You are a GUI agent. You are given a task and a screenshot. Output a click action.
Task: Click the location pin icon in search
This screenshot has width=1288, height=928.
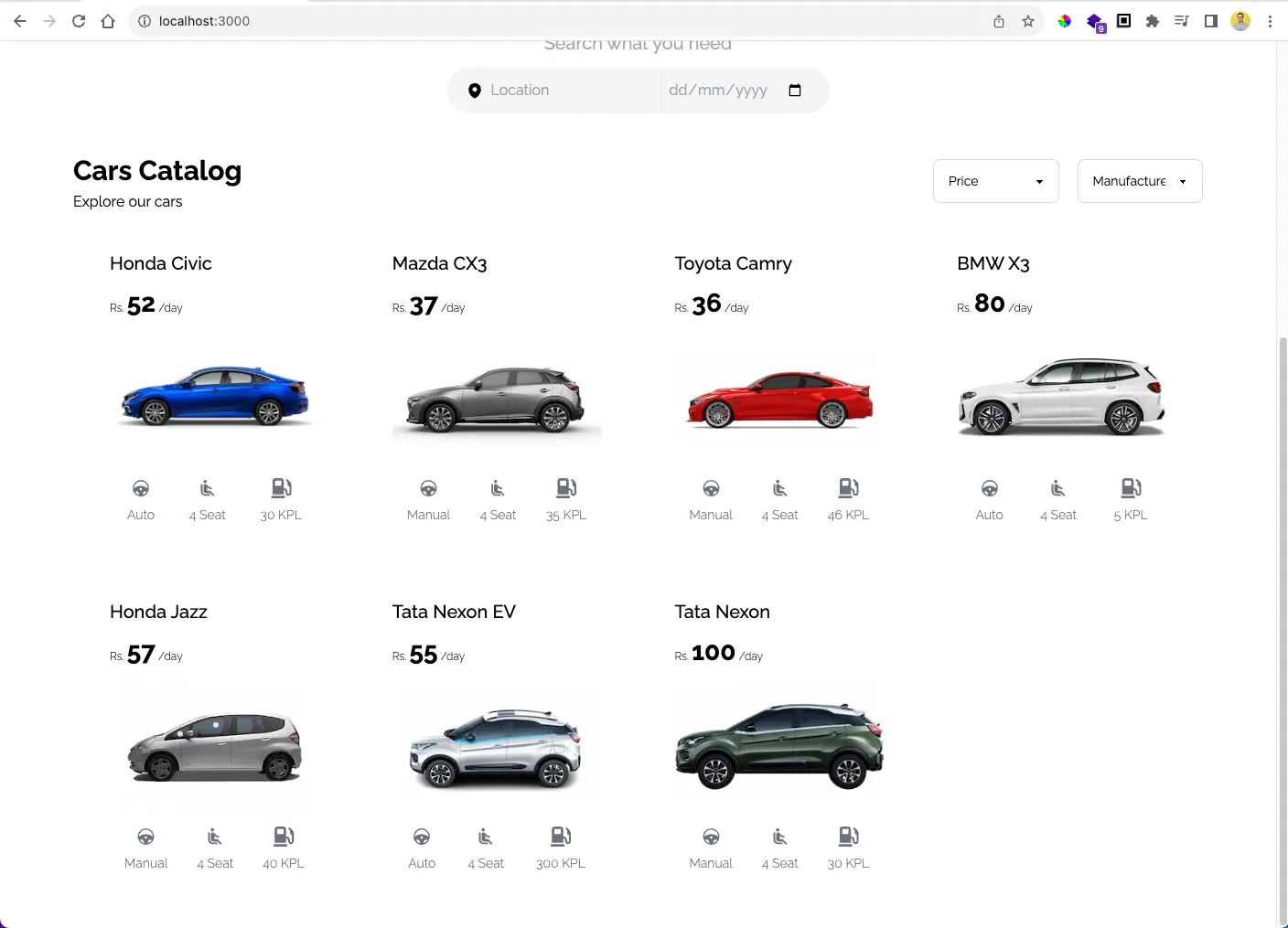475,91
